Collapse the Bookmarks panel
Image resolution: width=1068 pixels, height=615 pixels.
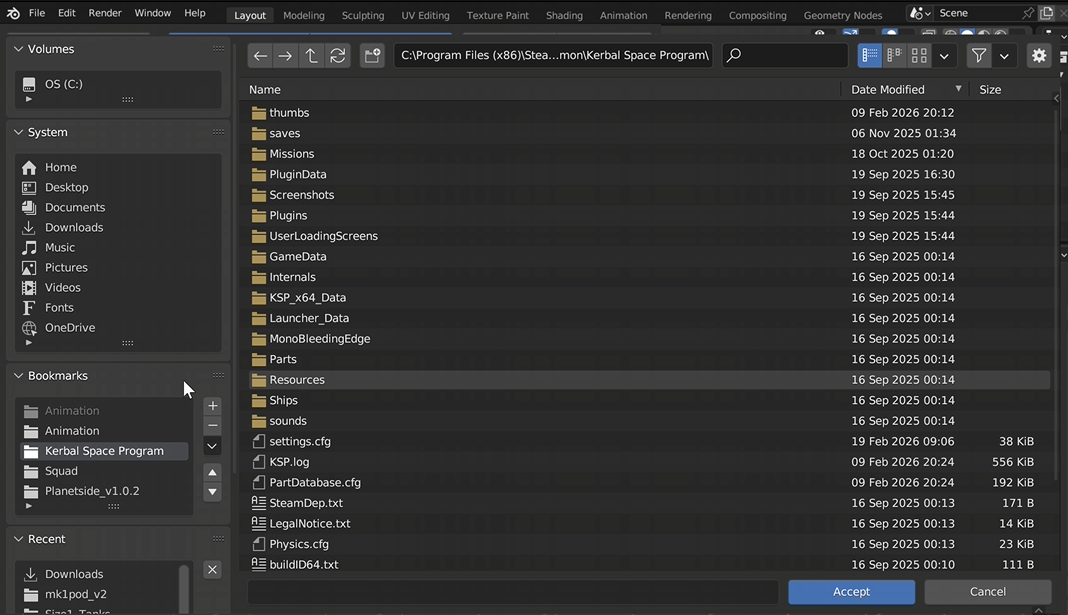tap(18, 376)
